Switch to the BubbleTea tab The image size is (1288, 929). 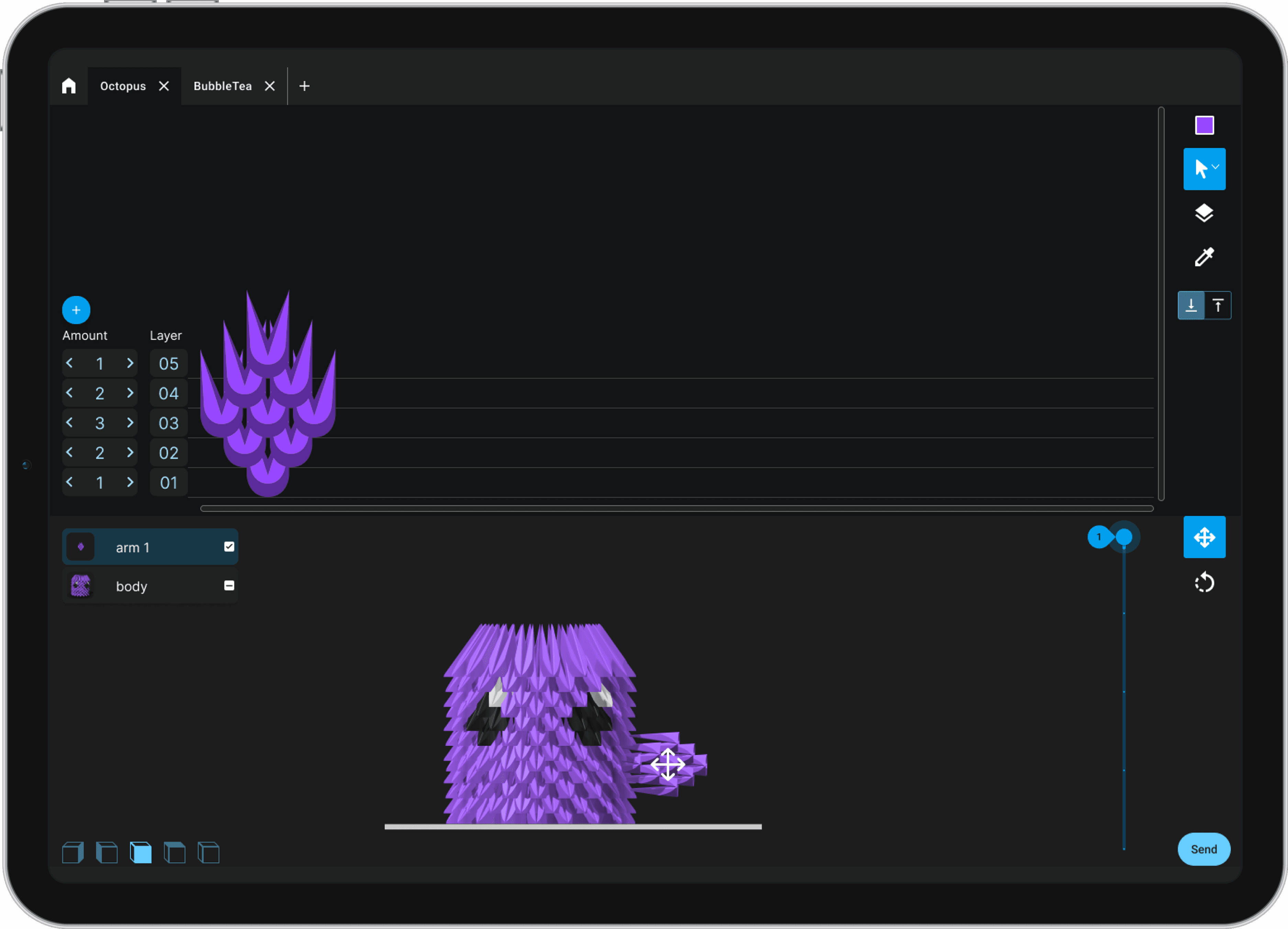[223, 86]
